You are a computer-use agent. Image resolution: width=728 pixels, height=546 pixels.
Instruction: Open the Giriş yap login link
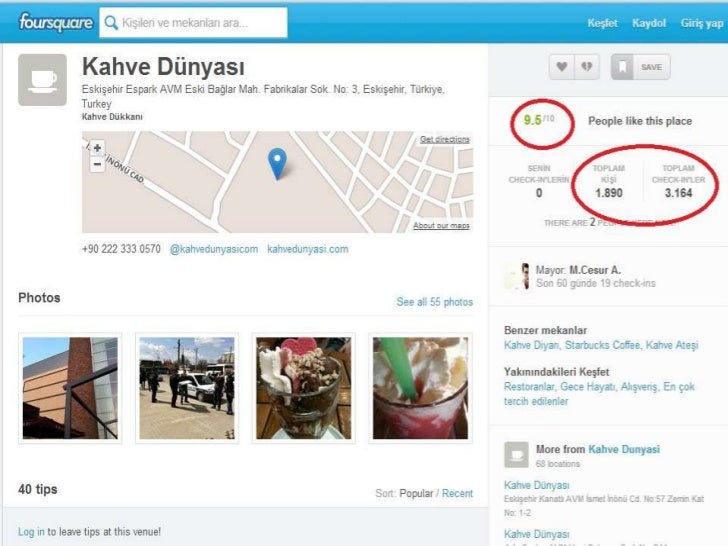coord(702,23)
